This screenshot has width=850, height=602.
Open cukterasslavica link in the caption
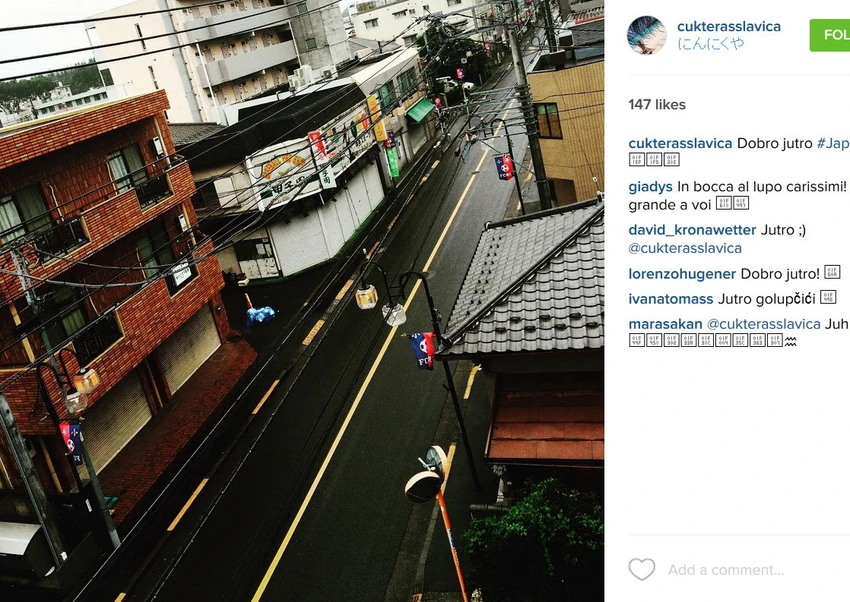pyautogui.click(x=680, y=143)
